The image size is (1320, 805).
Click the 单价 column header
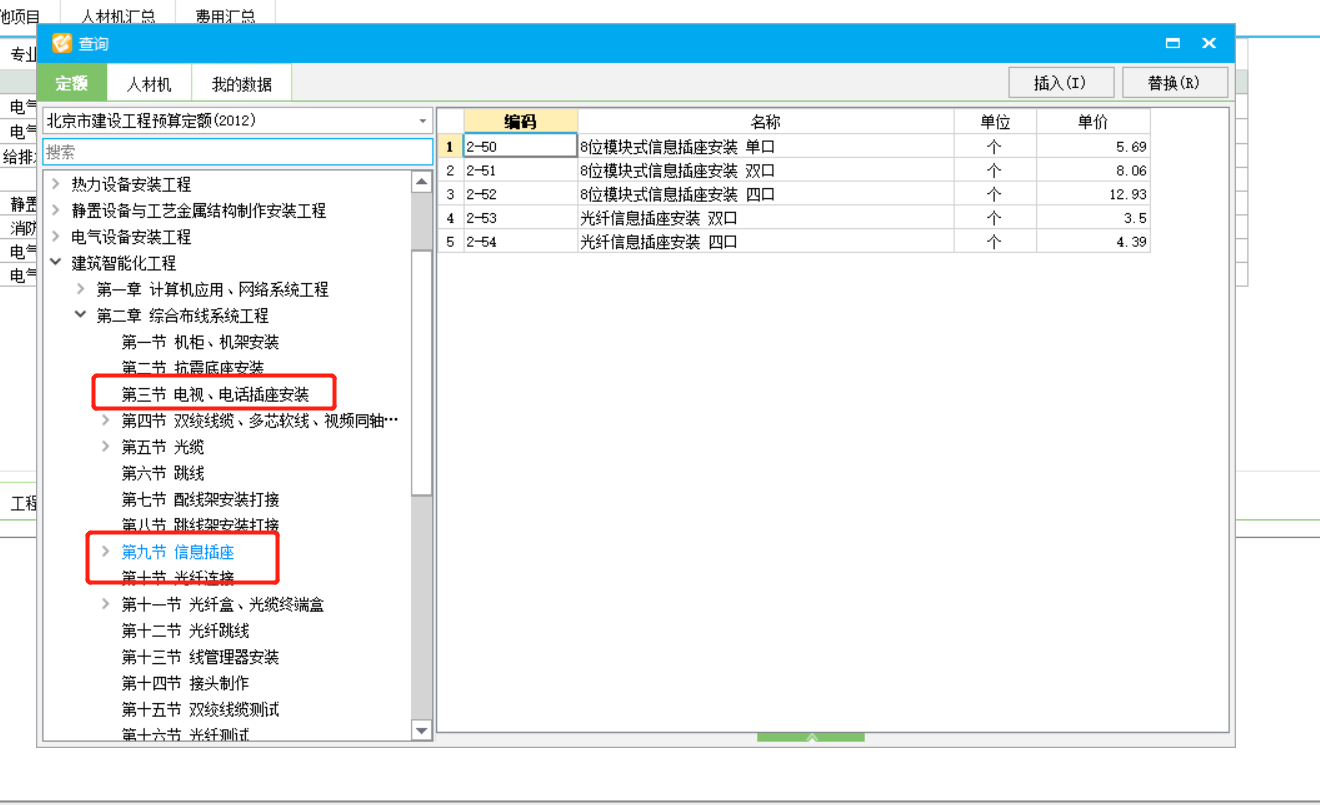tap(1093, 121)
